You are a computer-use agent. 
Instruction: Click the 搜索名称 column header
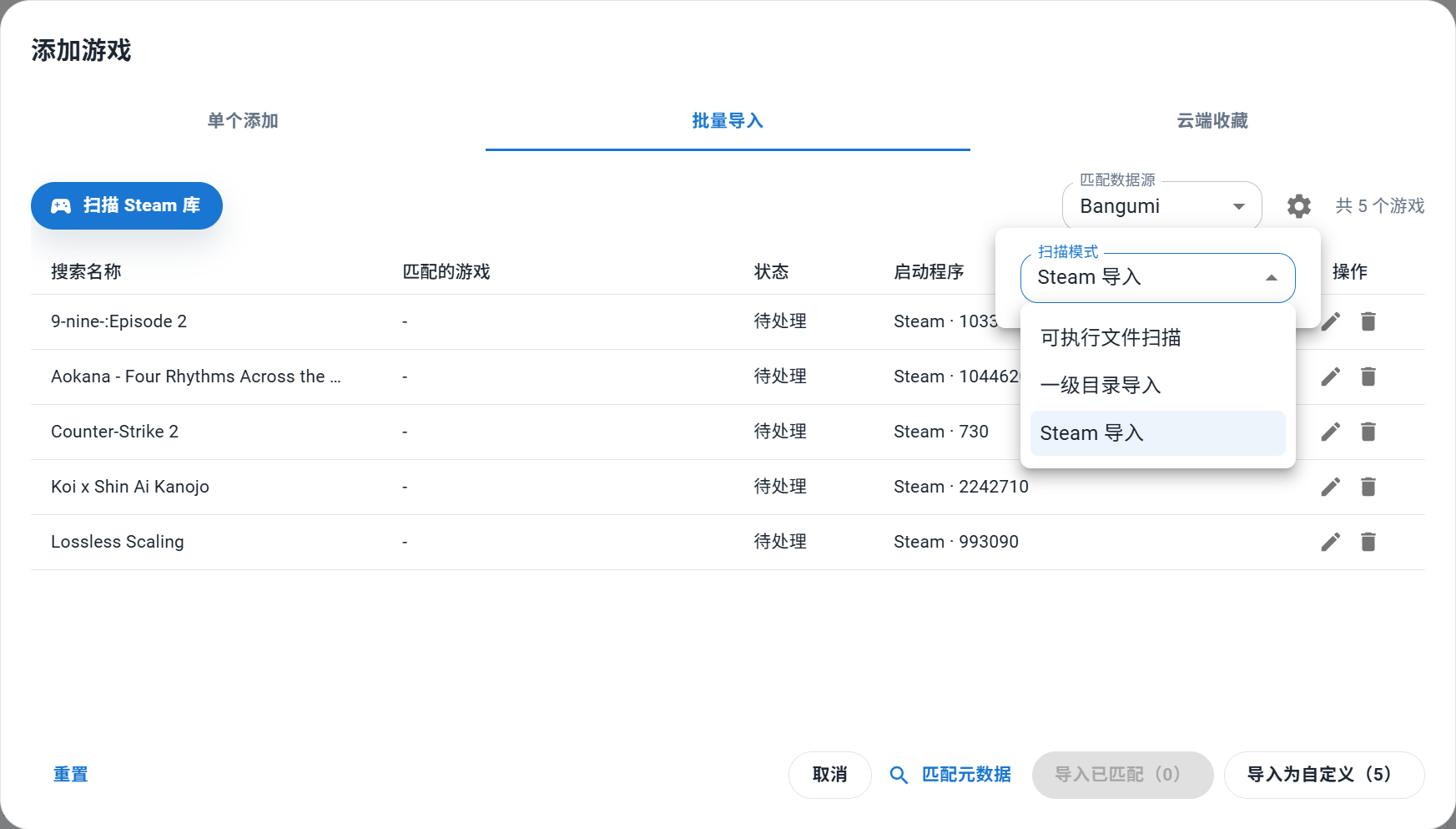(x=86, y=271)
